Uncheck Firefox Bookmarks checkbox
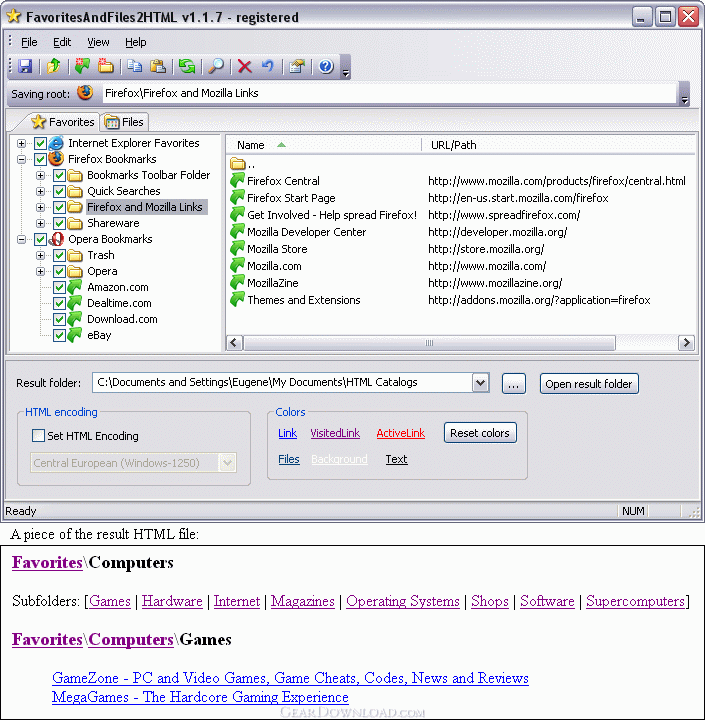Image resolution: width=705 pixels, height=720 pixels. pyautogui.click(x=40, y=159)
